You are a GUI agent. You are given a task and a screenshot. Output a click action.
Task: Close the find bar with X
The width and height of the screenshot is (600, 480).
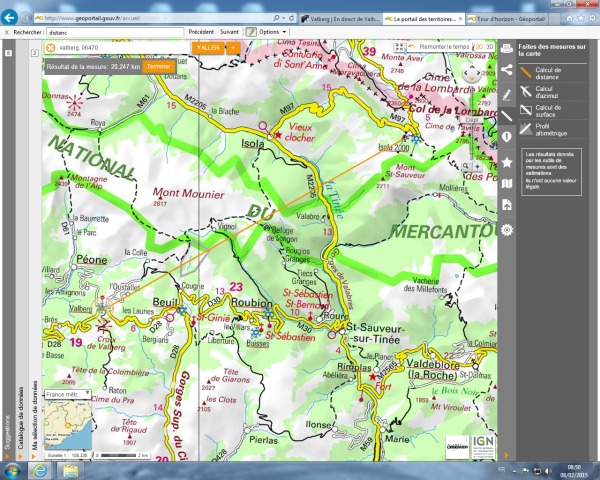[x=6, y=33]
